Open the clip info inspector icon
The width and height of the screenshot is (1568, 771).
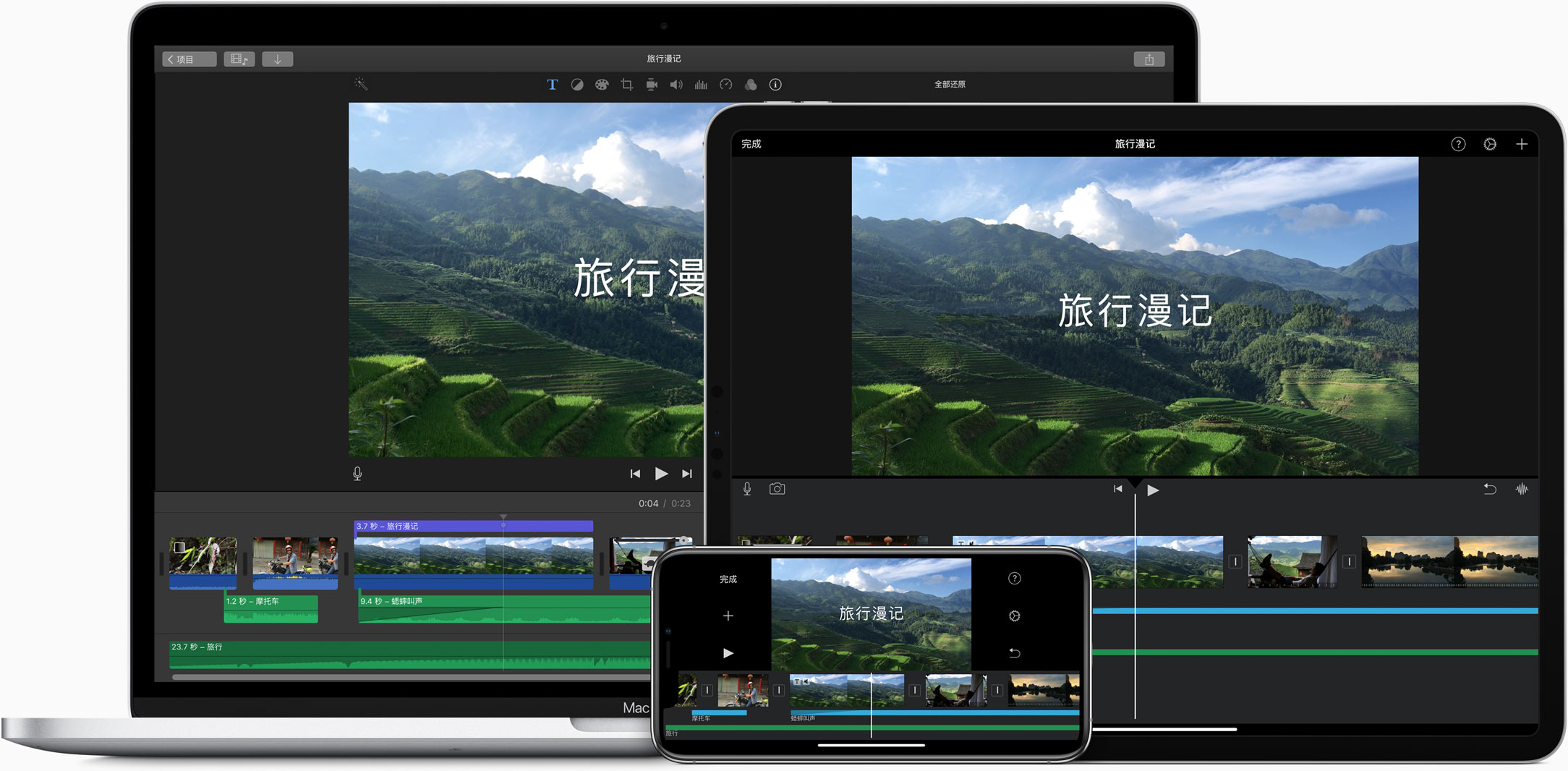pos(775,85)
